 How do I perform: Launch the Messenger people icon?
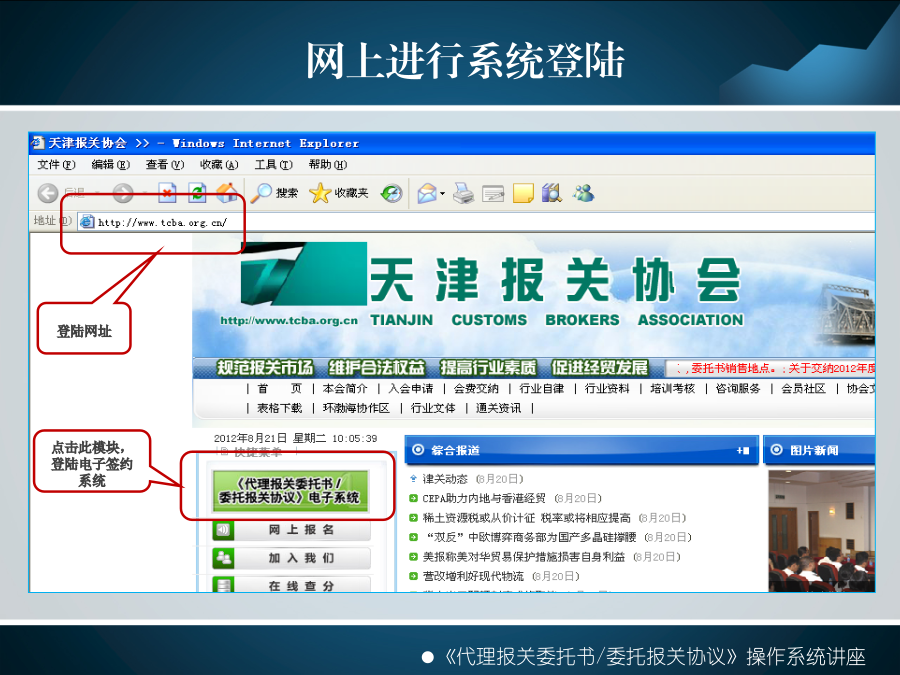click(x=583, y=193)
